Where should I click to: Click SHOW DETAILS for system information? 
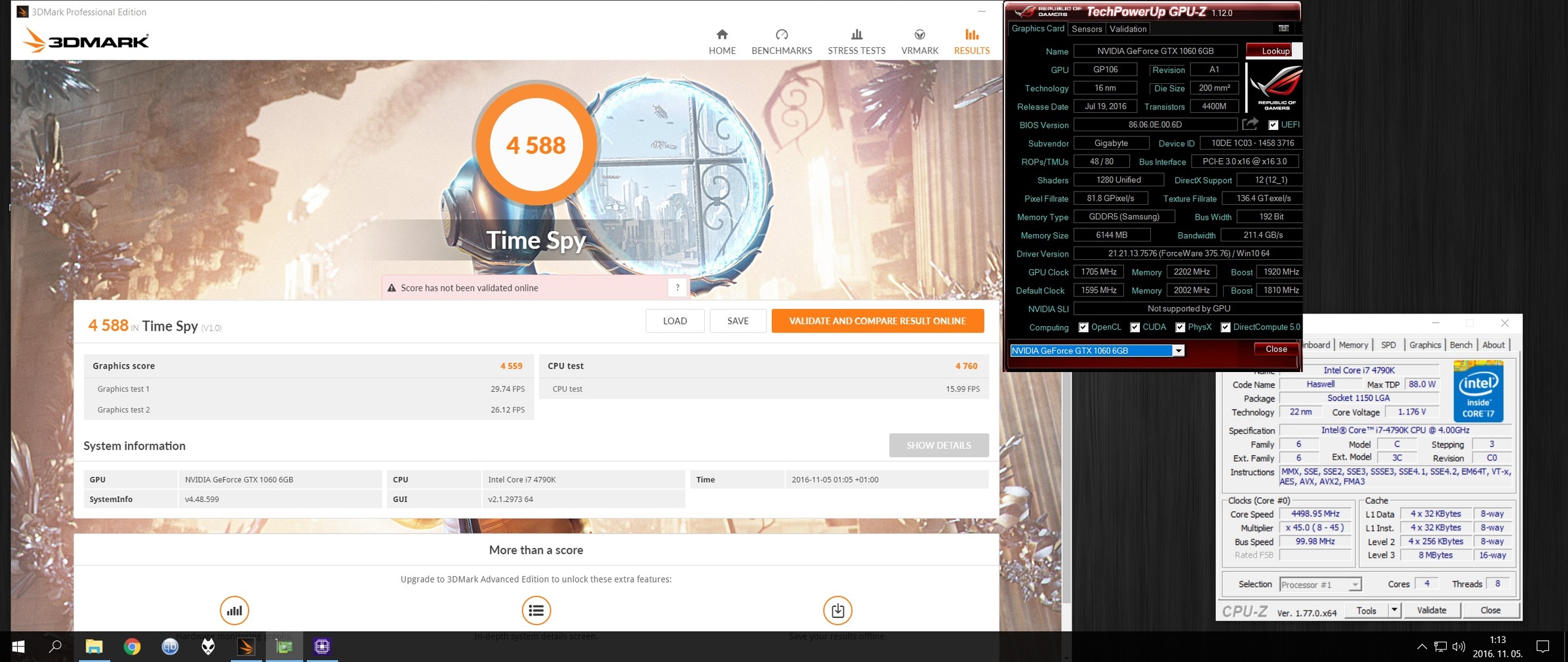938,445
